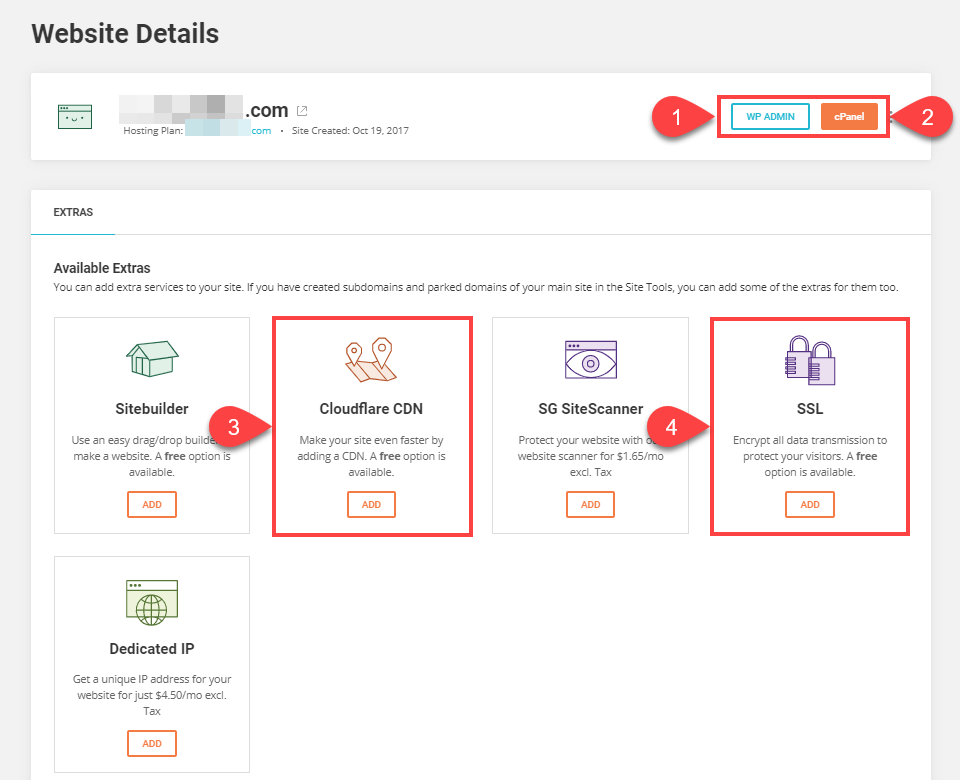Screen dimensions: 960x780
Task: Click the Dedicated IP globe icon
Action: click(x=151, y=600)
